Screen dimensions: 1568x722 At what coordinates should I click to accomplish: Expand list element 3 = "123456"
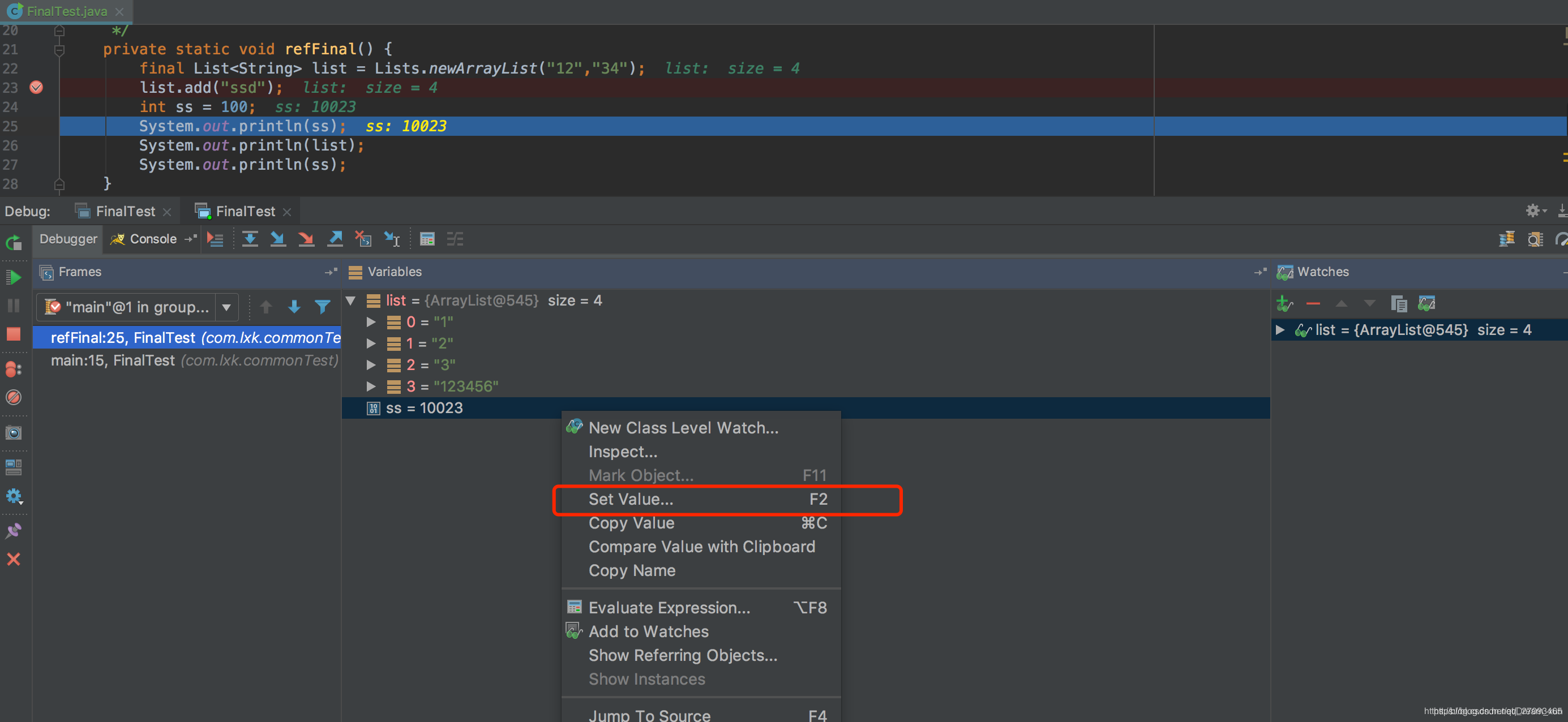click(x=371, y=386)
